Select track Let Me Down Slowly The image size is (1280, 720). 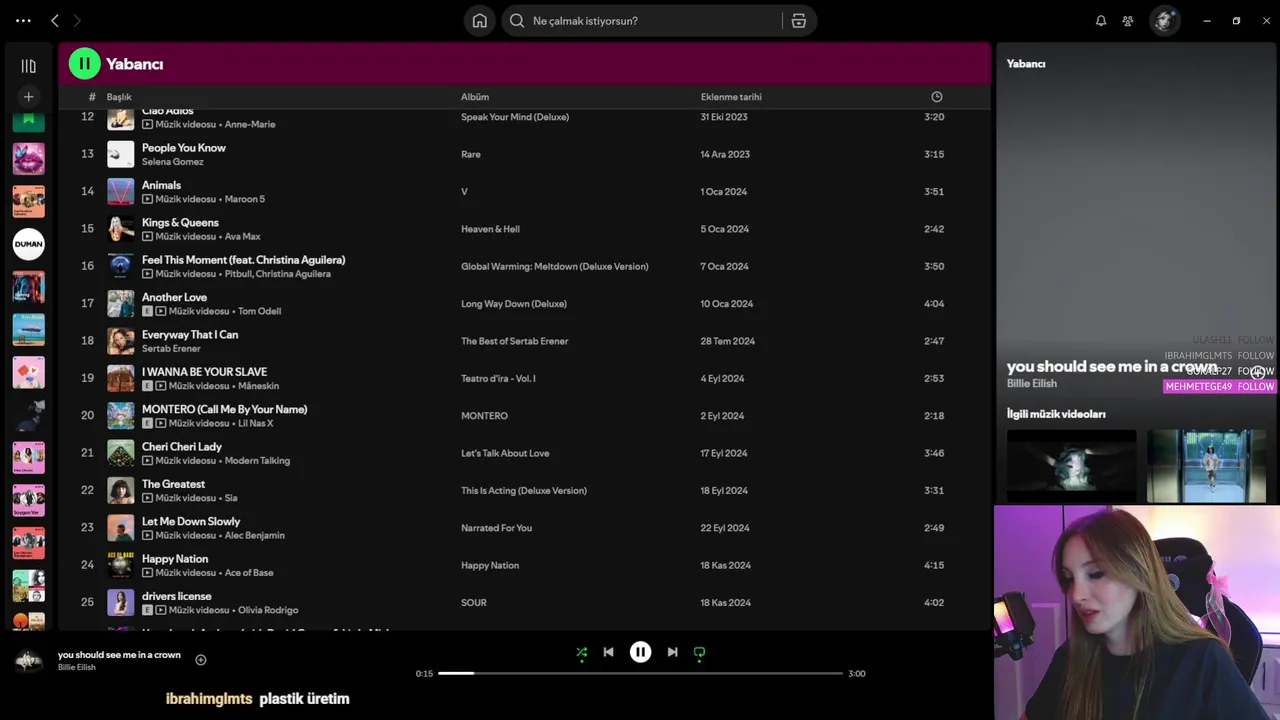(191, 521)
